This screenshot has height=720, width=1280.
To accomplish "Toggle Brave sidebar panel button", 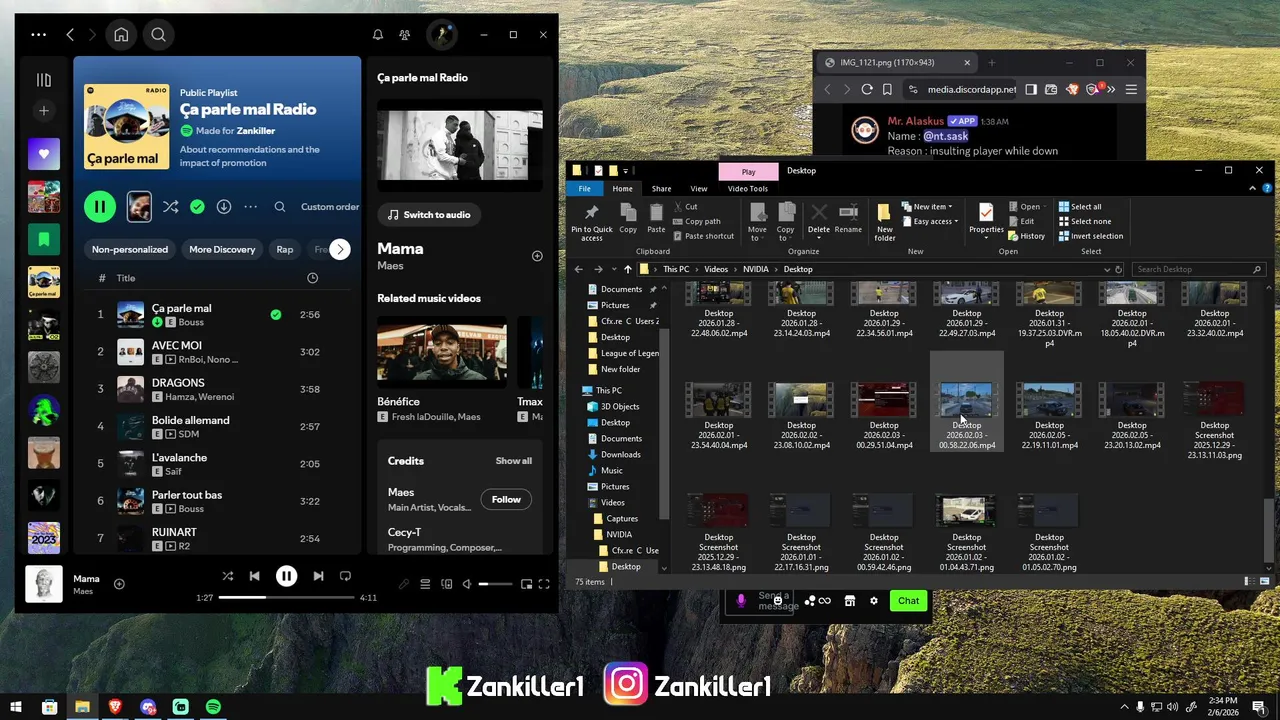I will coord(1031,89).
